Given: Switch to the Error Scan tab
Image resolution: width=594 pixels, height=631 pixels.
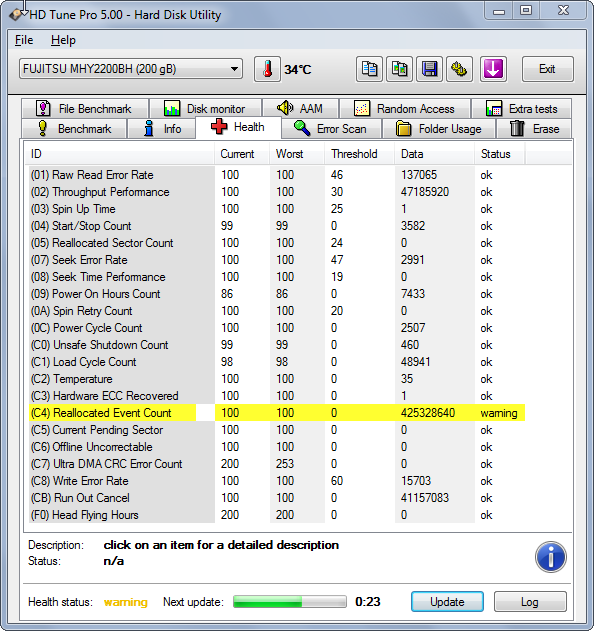Looking at the screenshot, I should [331, 129].
